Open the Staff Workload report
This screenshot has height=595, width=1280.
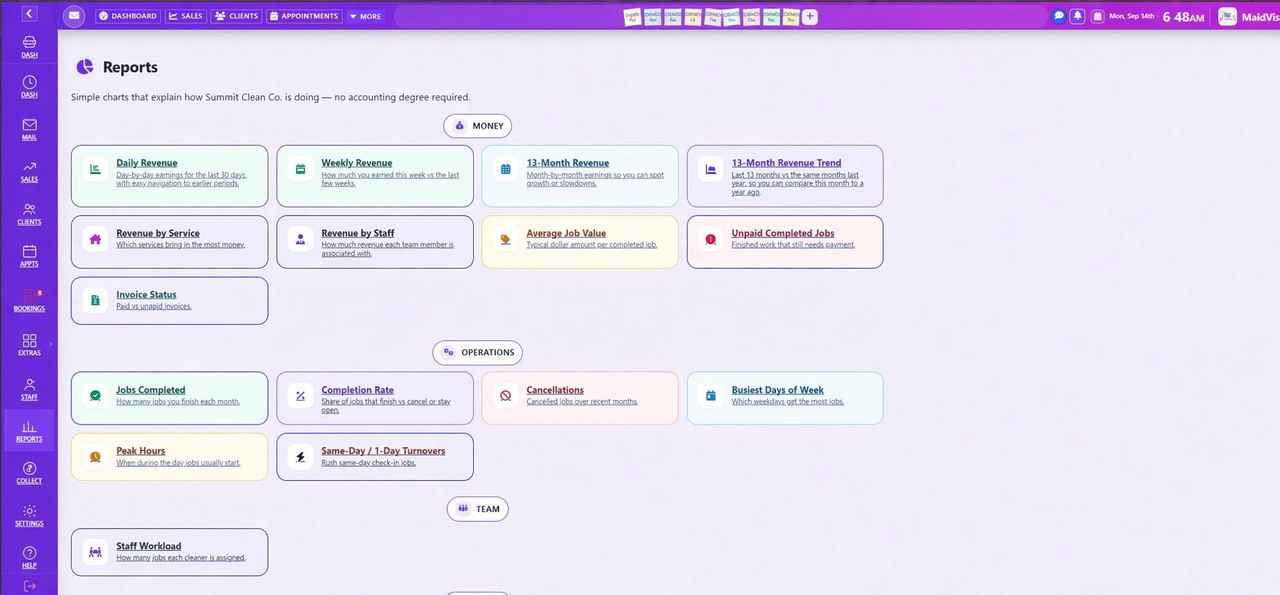[x=169, y=552]
